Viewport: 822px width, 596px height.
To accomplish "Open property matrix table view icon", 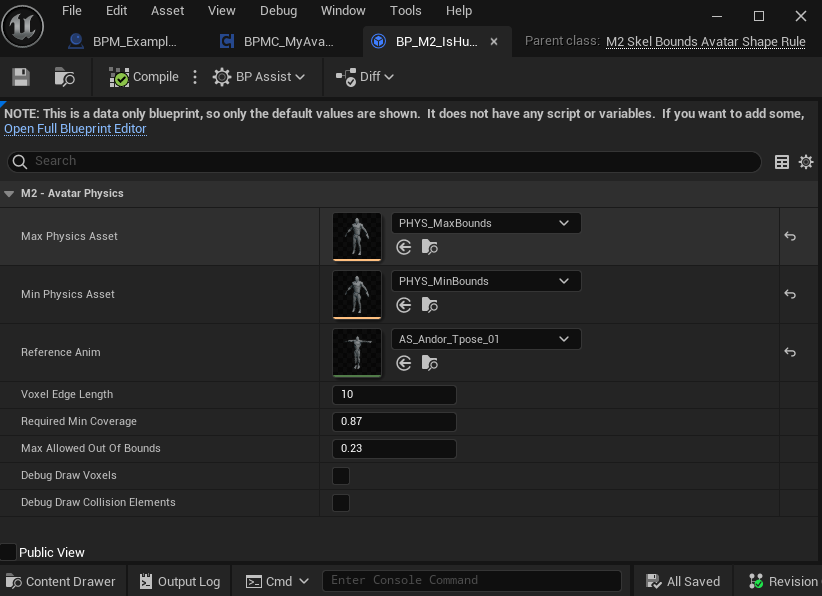I will pos(782,162).
